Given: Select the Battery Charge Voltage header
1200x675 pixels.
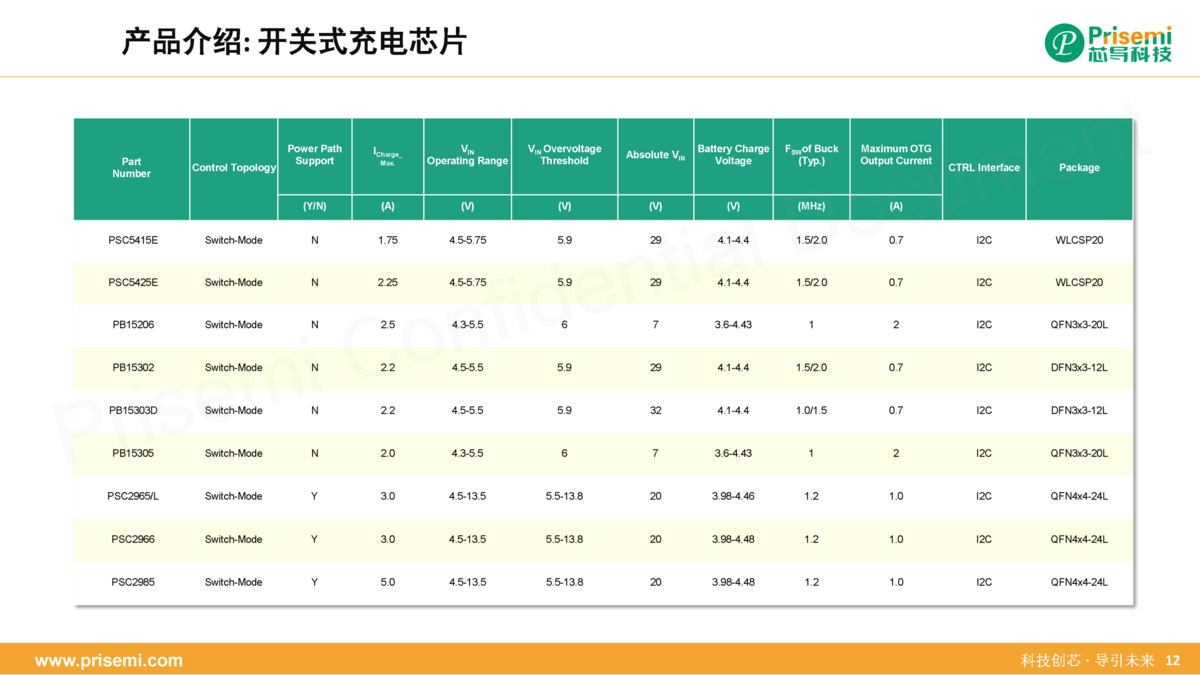Looking at the screenshot, I should click(733, 155).
